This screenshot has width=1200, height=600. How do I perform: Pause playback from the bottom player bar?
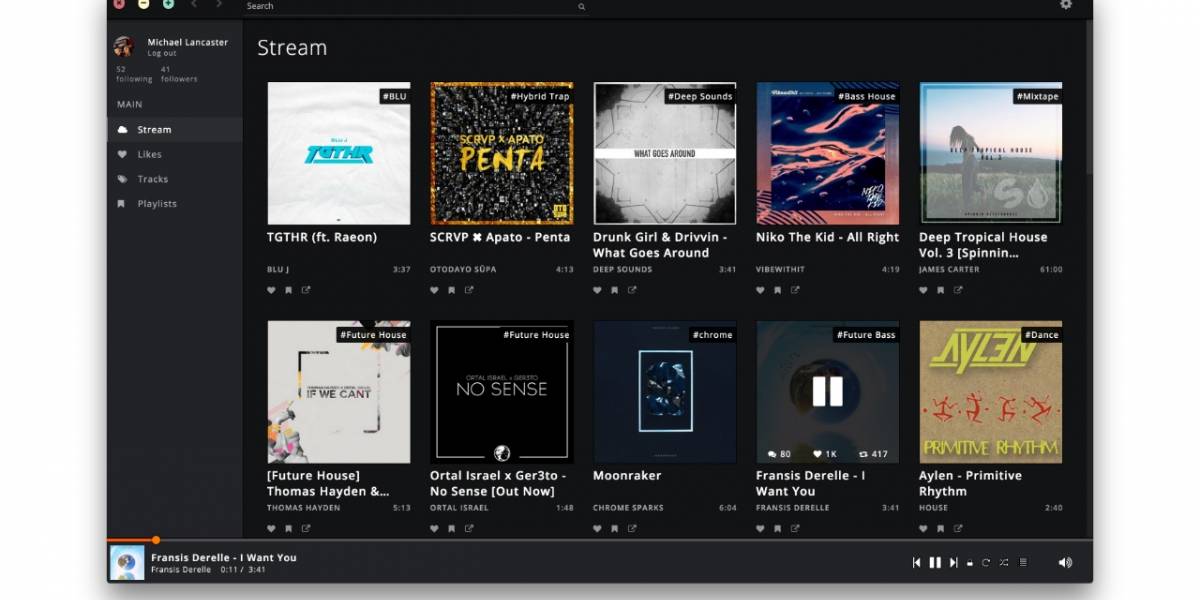pyautogui.click(x=935, y=562)
